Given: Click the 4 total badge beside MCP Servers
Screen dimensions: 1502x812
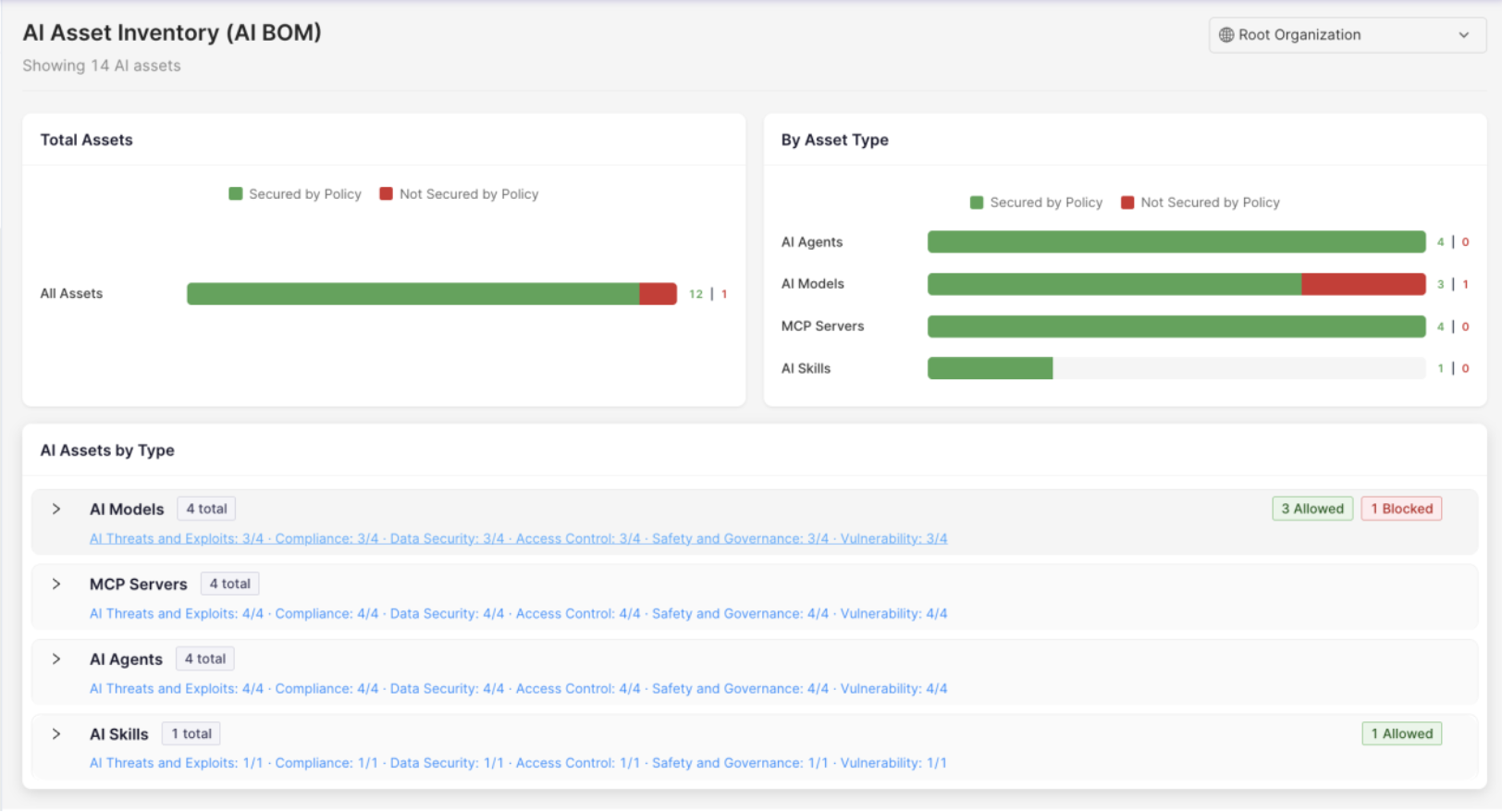Looking at the screenshot, I should point(230,584).
